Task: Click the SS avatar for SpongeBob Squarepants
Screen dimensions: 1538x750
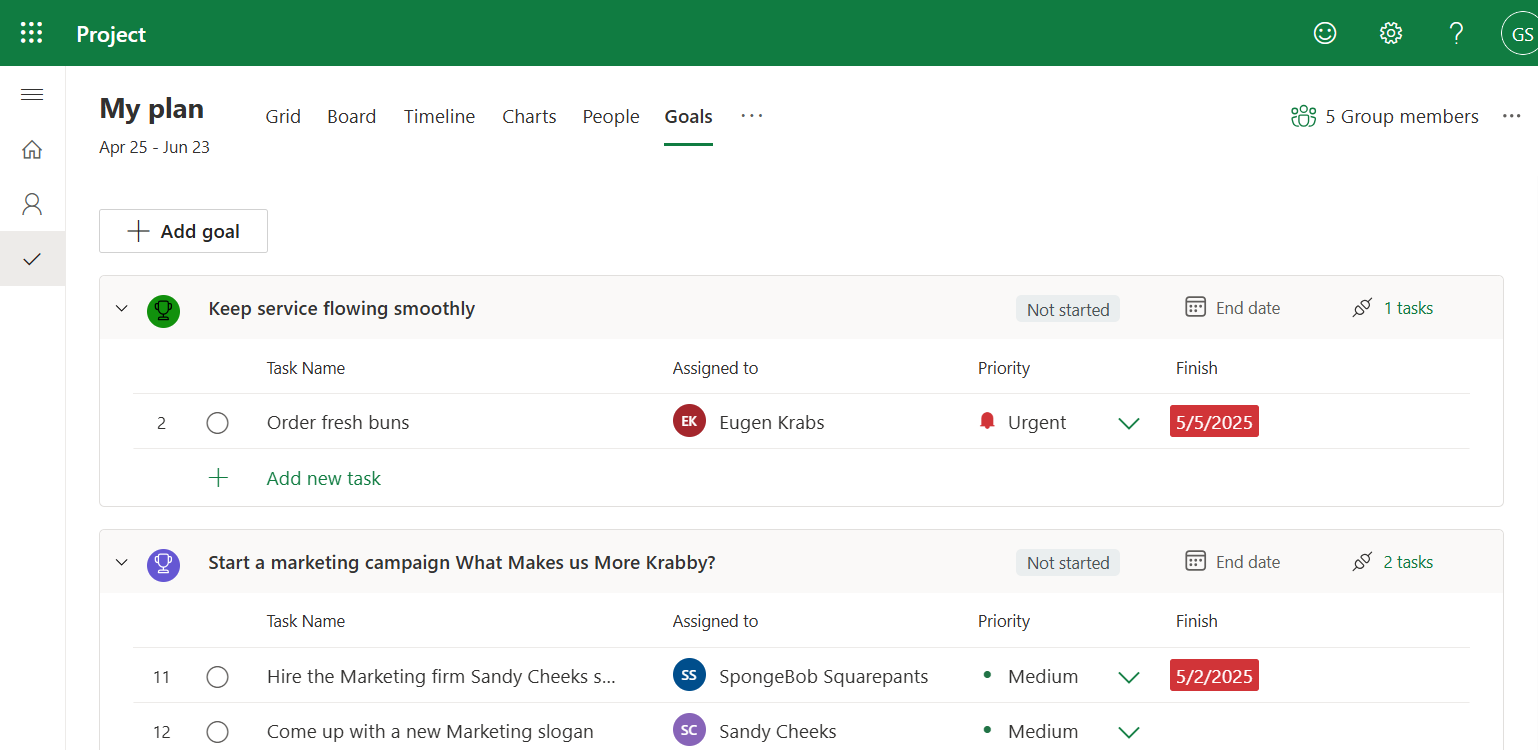Action: point(689,675)
